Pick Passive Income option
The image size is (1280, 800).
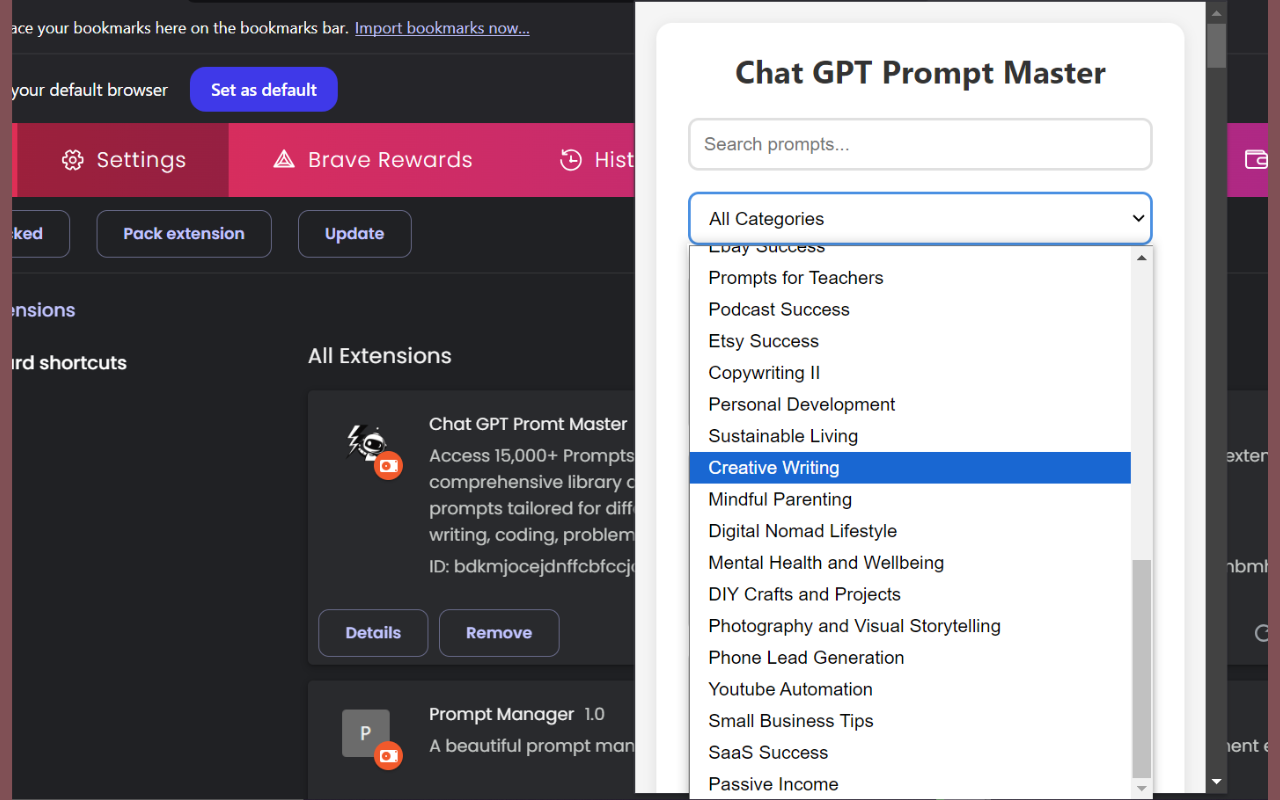pyautogui.click(x=910, y=785)
